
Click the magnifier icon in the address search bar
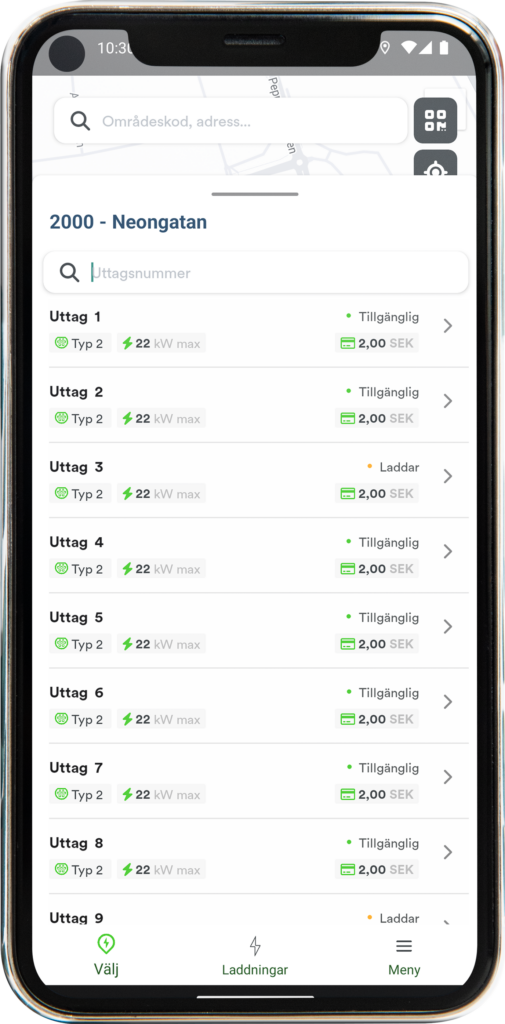pyautogui.click(x=80, y=121)
